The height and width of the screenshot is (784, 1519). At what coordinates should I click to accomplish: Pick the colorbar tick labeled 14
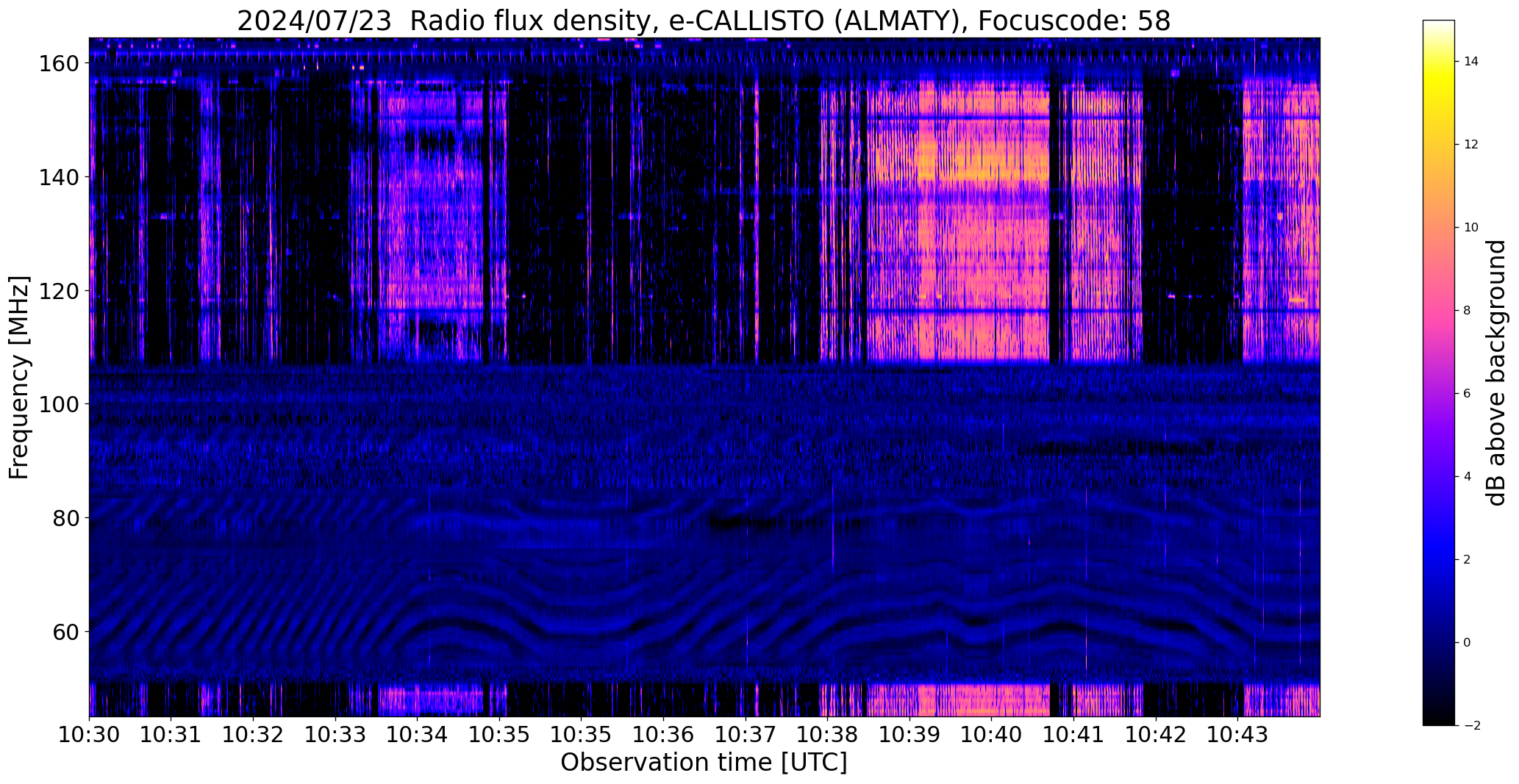1471,62
